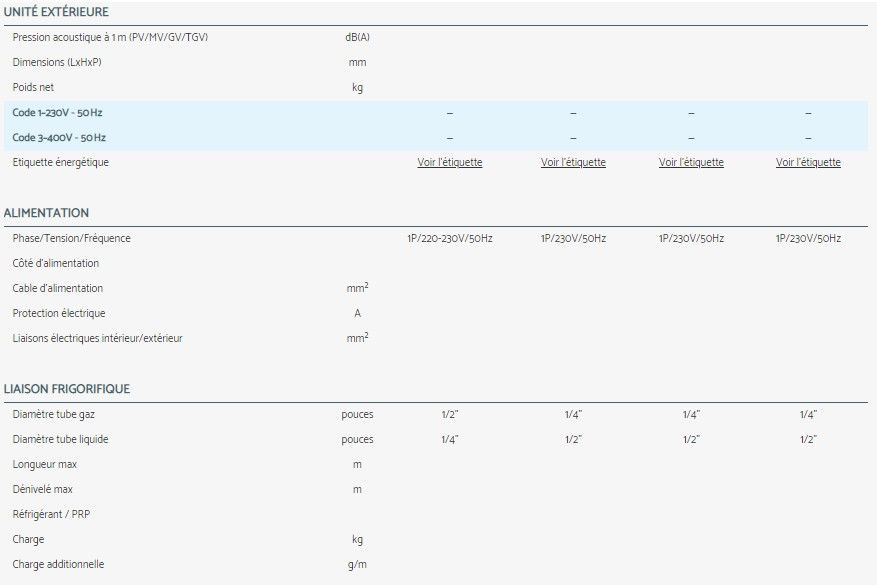Click the 'Etiquette énergétique' row label
The width and height of the screenshot is (877, 585).
pos(61,162)
